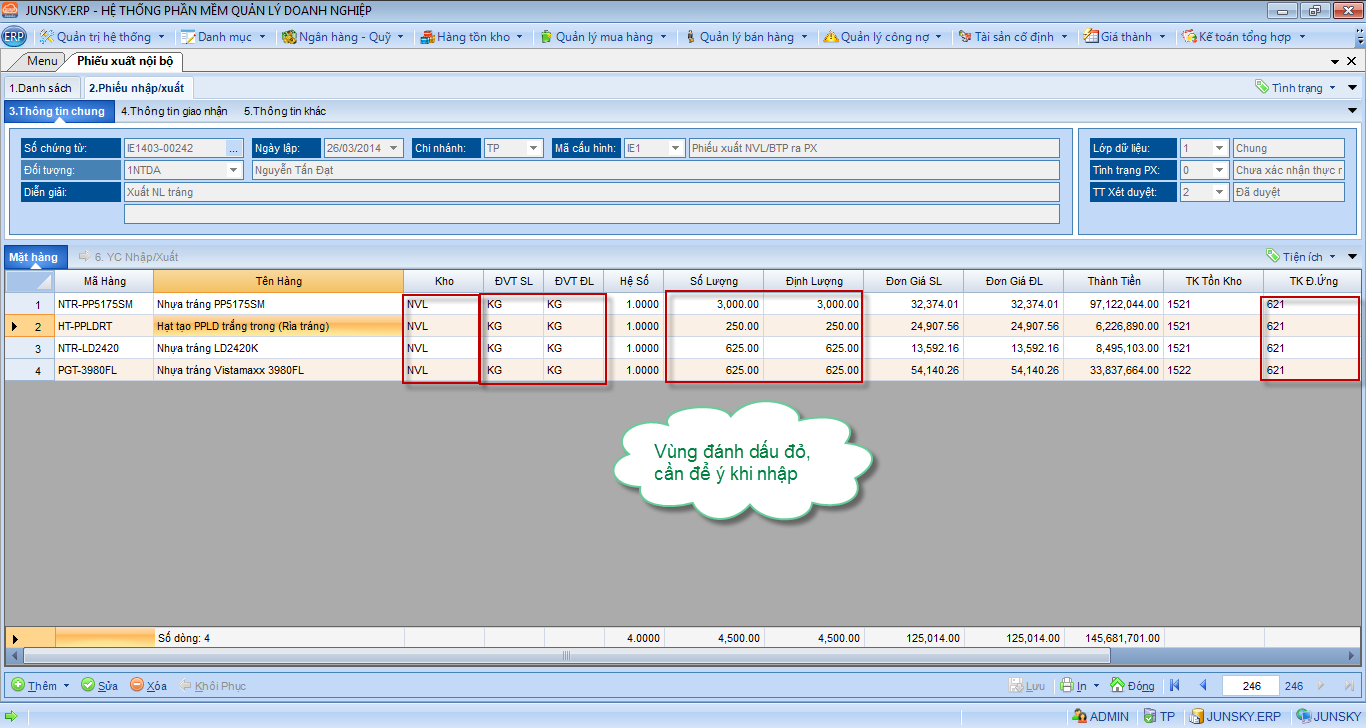1366x728 pixels.
Task: Switch to the 1.Danh sách tab
Action: pyautogui.click(x=40, y=88)
